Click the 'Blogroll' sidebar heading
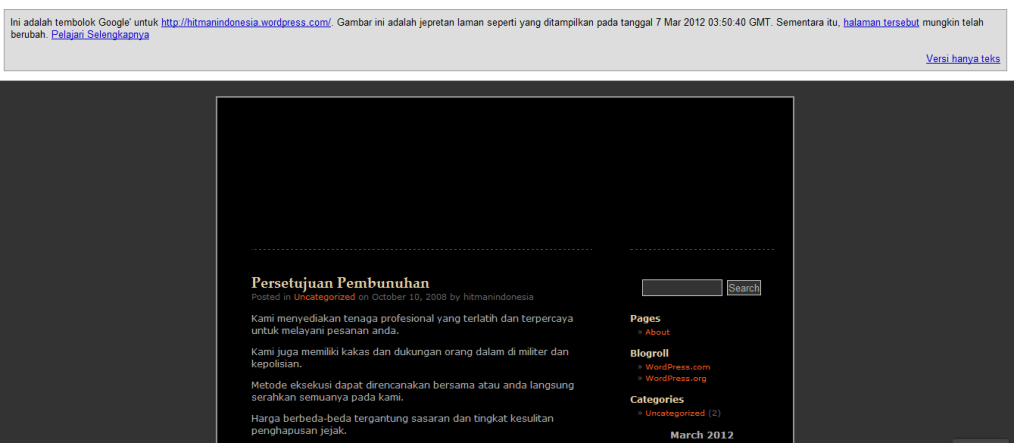 click(649, 353)
